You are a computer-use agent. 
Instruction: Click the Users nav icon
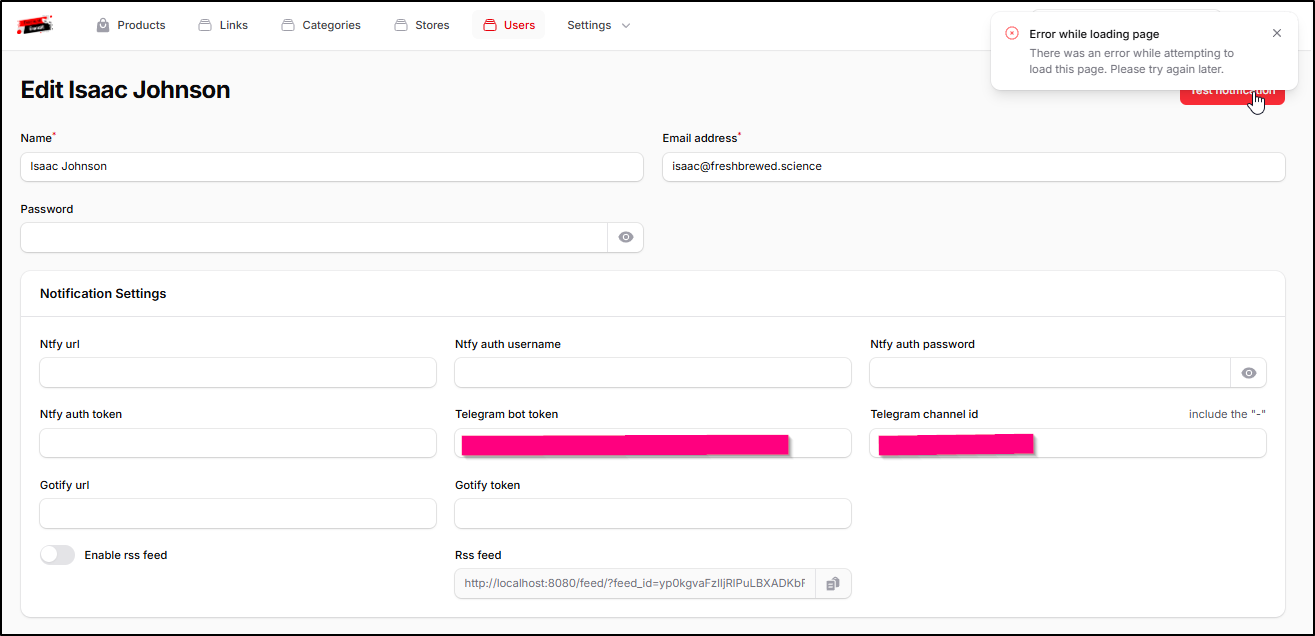click(x=490, y=25)
